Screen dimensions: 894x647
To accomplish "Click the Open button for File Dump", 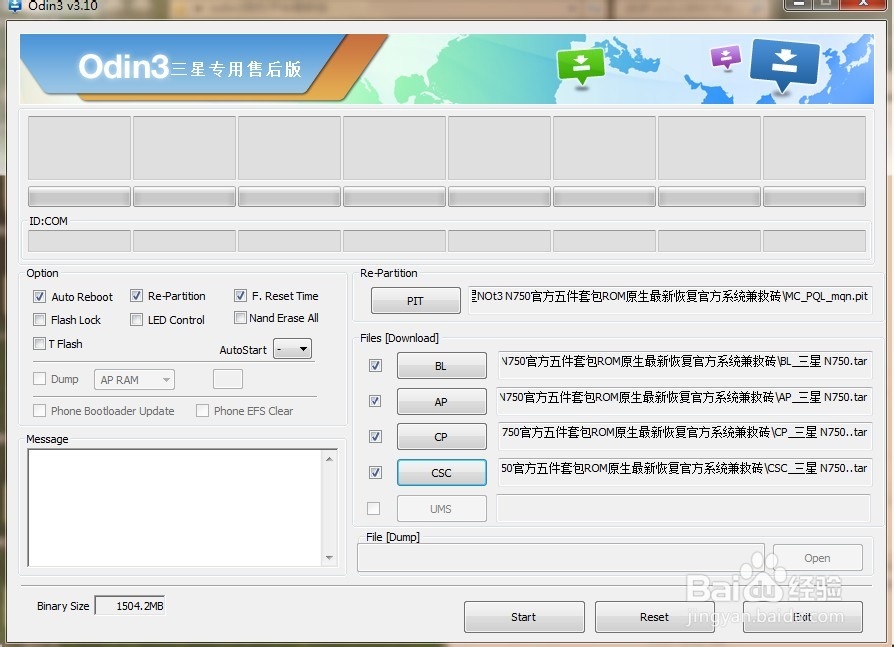I will (x=818, y=558).
